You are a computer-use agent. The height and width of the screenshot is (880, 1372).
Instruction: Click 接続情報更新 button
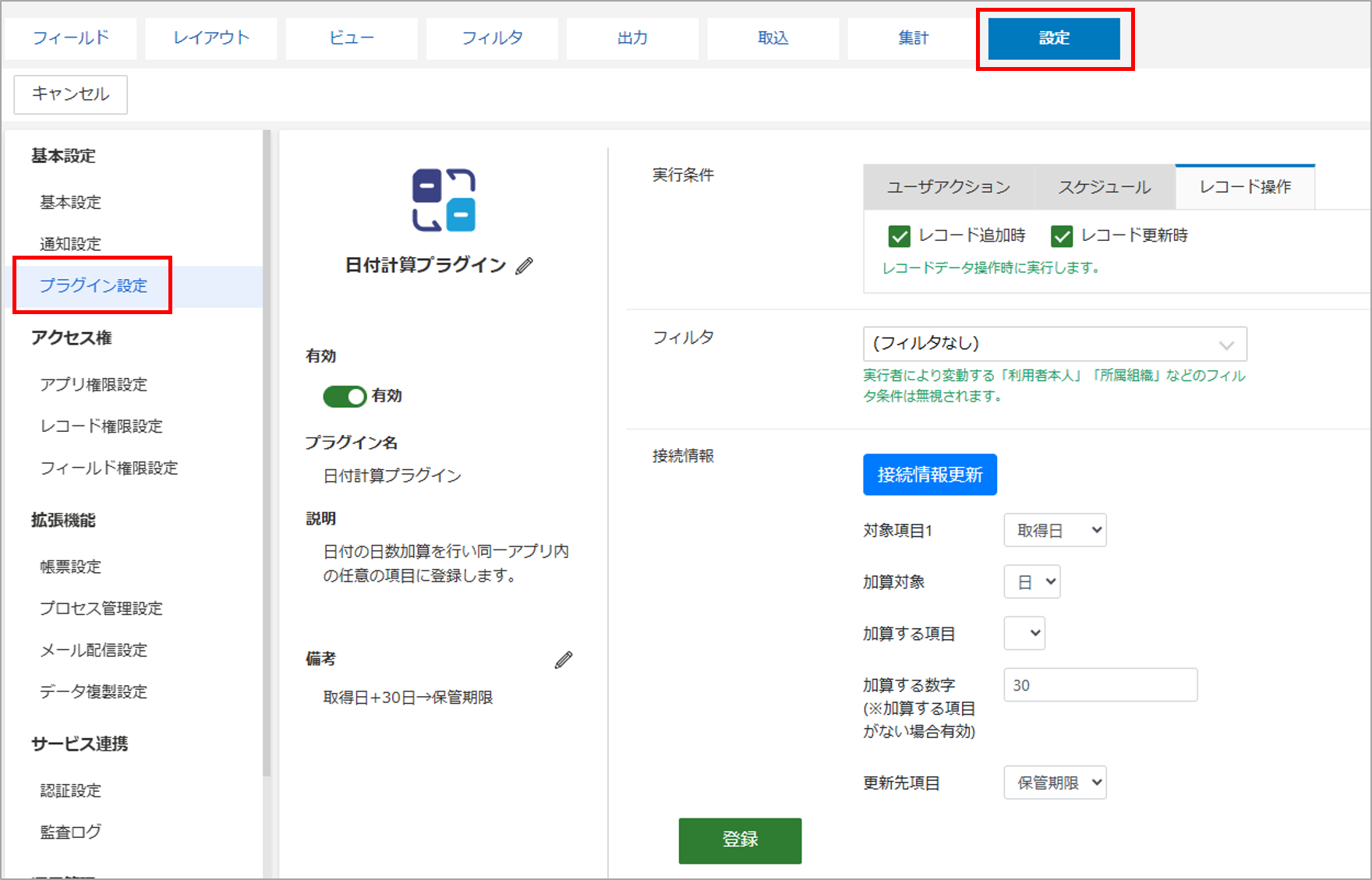pos(930,475)
